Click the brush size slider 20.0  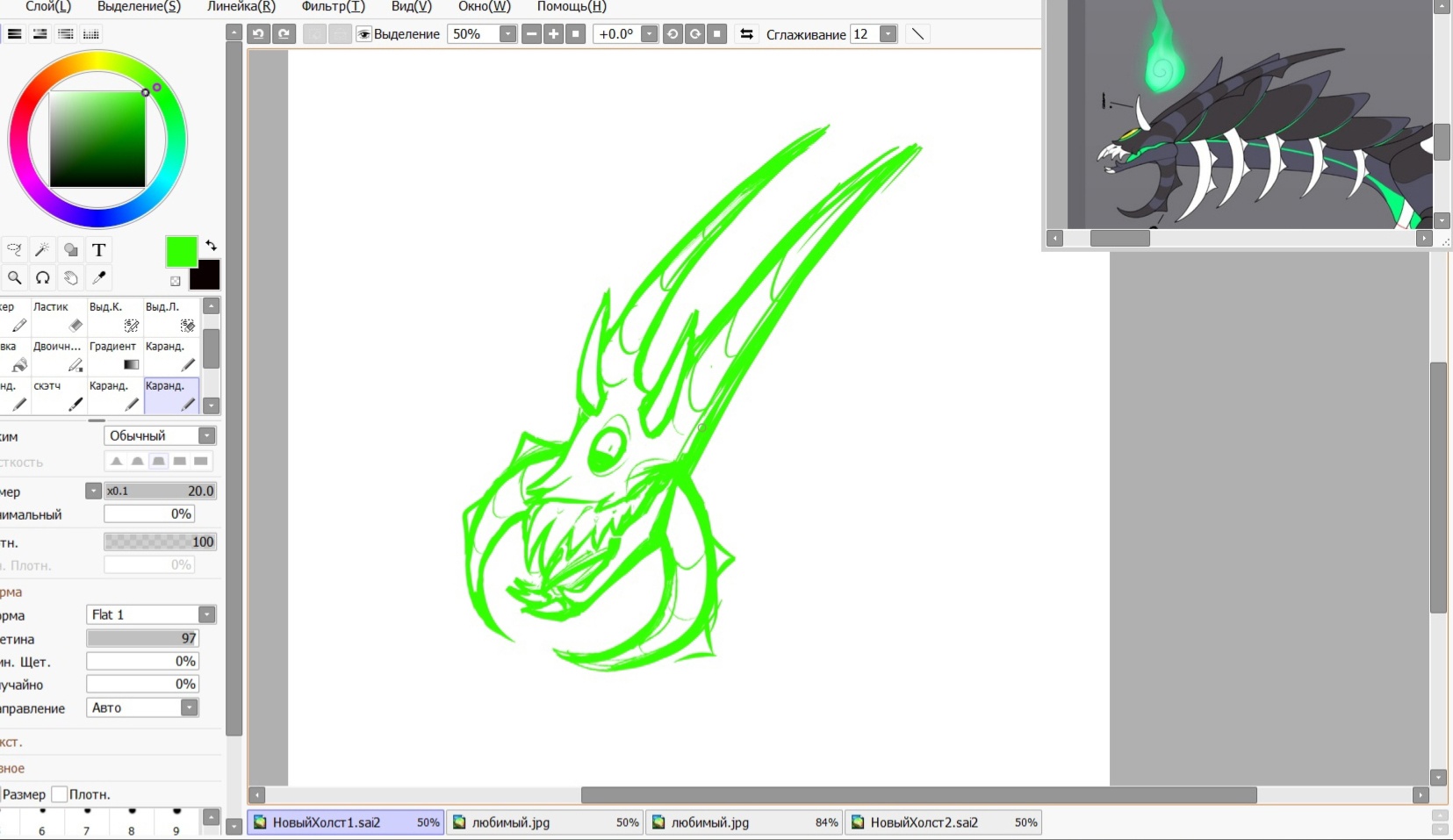(x=160, y=491)
